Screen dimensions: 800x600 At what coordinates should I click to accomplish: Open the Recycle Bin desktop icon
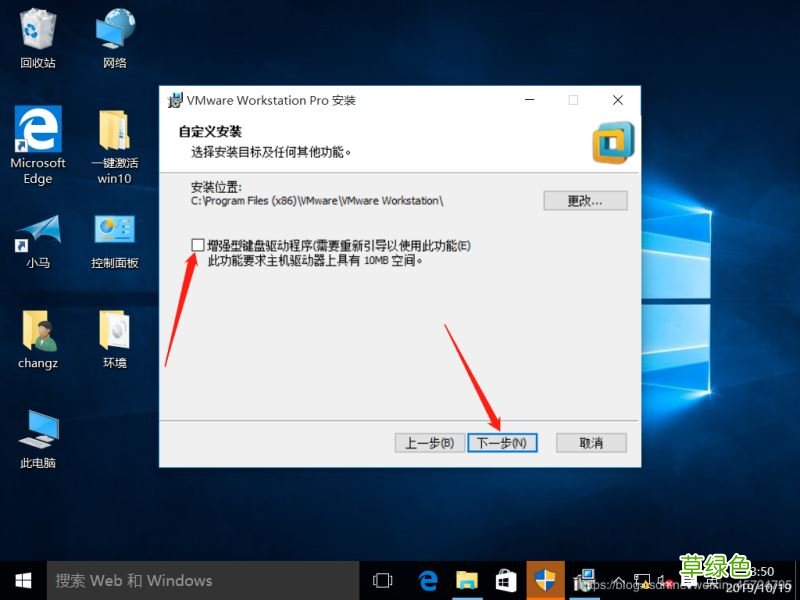(37, 38)
